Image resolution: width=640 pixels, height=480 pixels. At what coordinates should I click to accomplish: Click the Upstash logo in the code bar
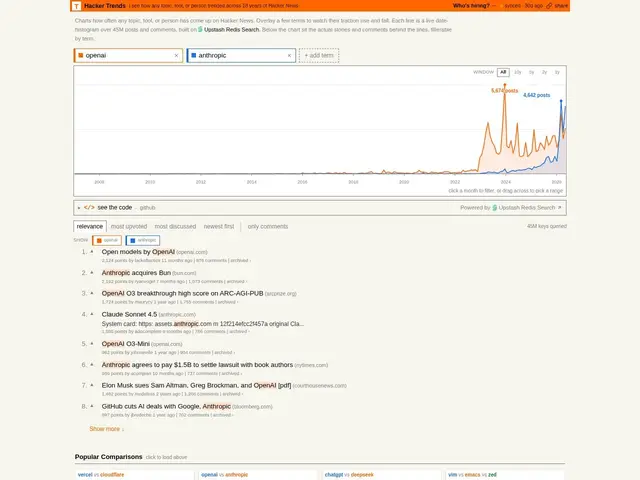[x=494, y=208]
